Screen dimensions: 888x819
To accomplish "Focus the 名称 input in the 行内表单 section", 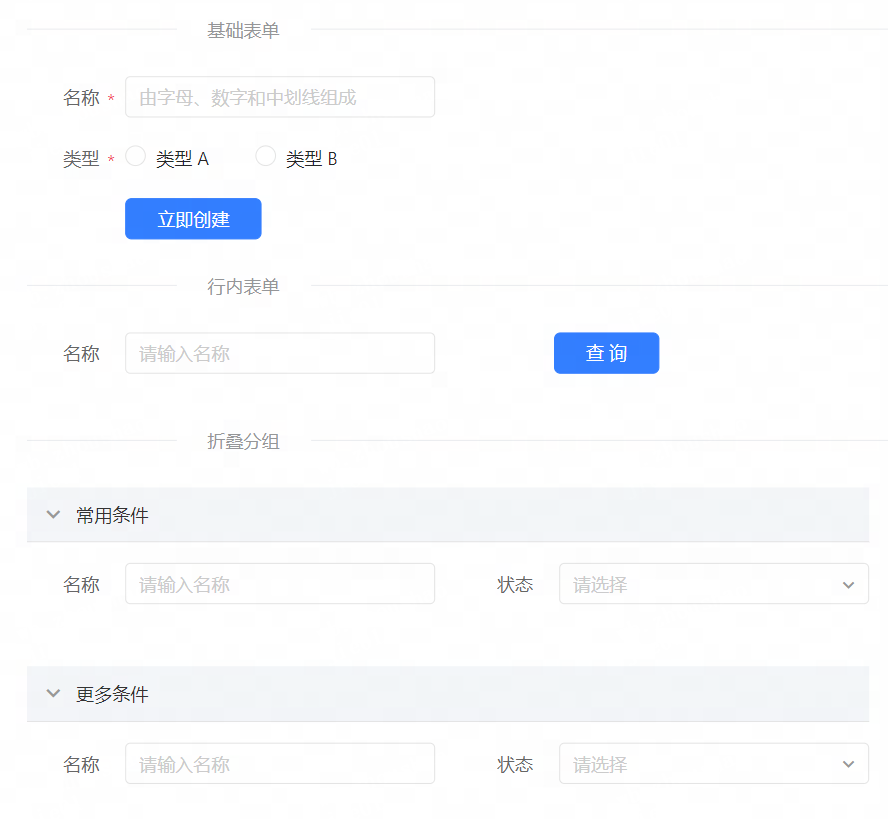I will (x=279, y=352).
